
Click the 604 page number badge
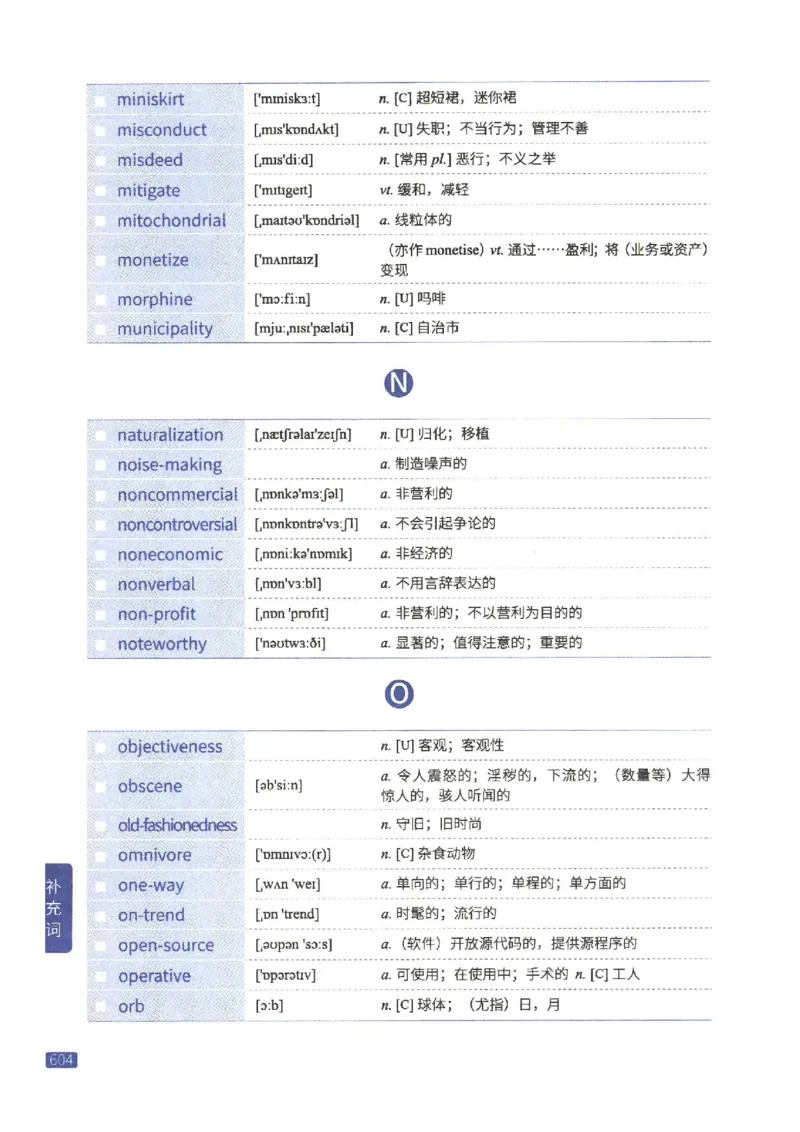pos(64,1062)
